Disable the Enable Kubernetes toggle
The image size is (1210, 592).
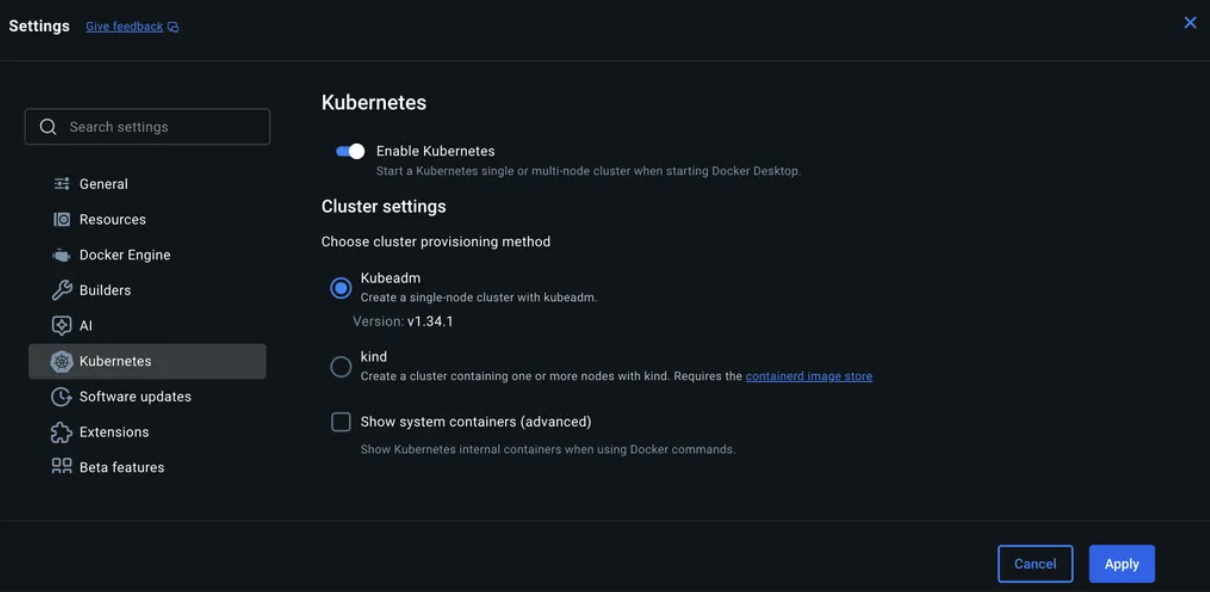click(x=350, y=151)
